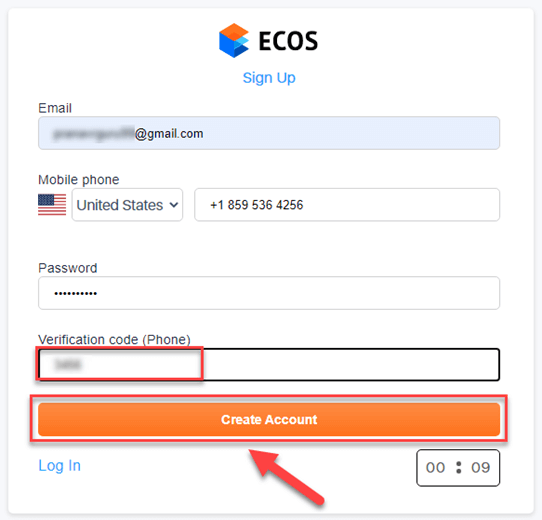Click the ECOS cube logo icon
Screen dimensions: 542x520
[234, 40]
